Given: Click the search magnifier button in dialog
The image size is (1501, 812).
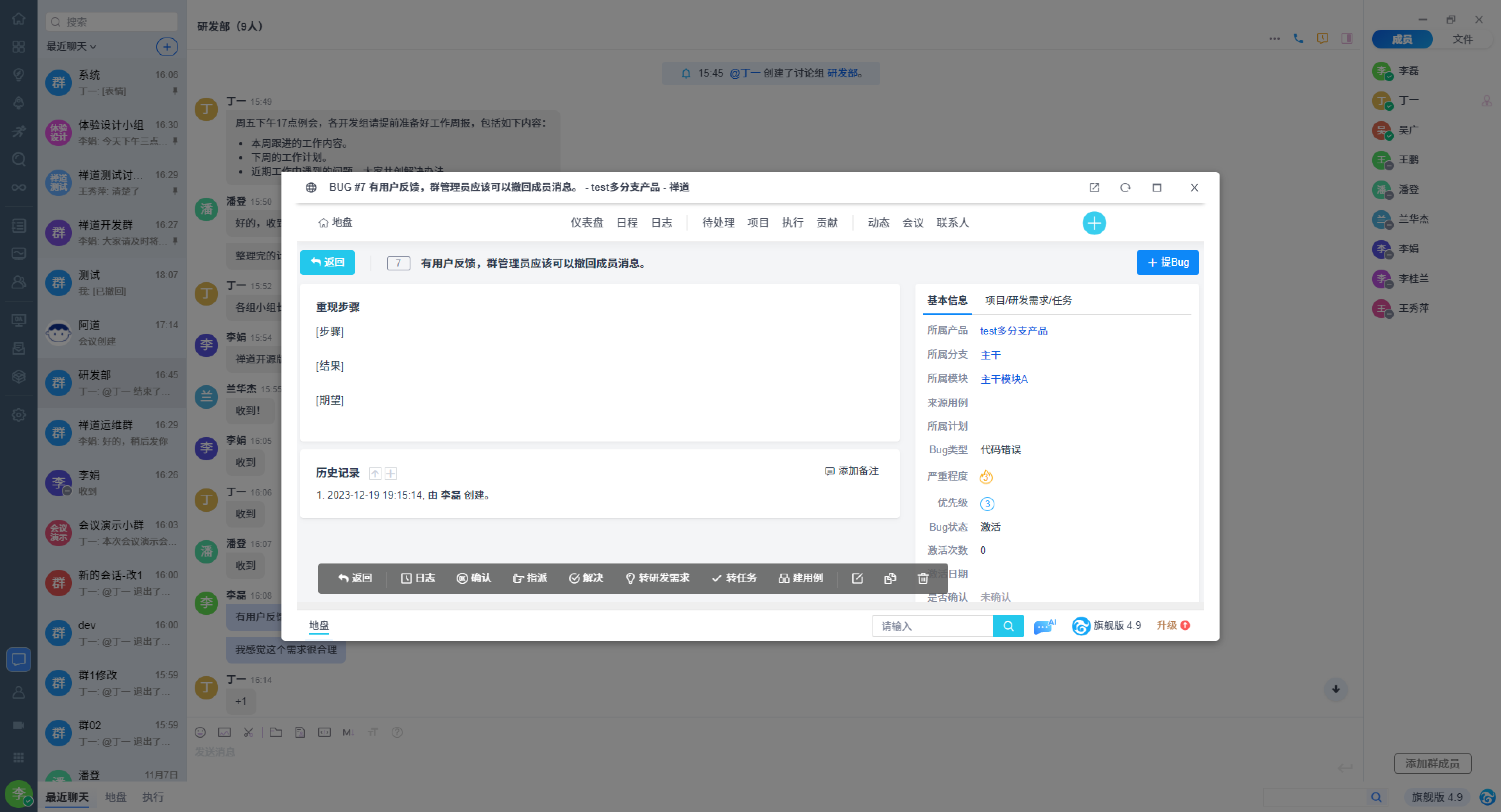Looking at the screenshot, I should pos(1008,626).
